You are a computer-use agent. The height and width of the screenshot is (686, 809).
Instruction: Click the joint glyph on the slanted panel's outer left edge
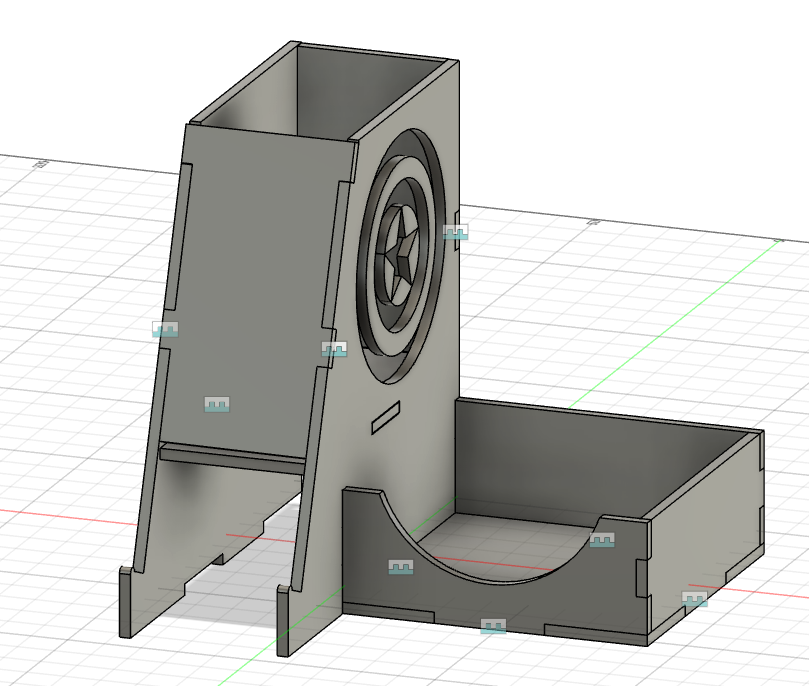pos(165,329)
